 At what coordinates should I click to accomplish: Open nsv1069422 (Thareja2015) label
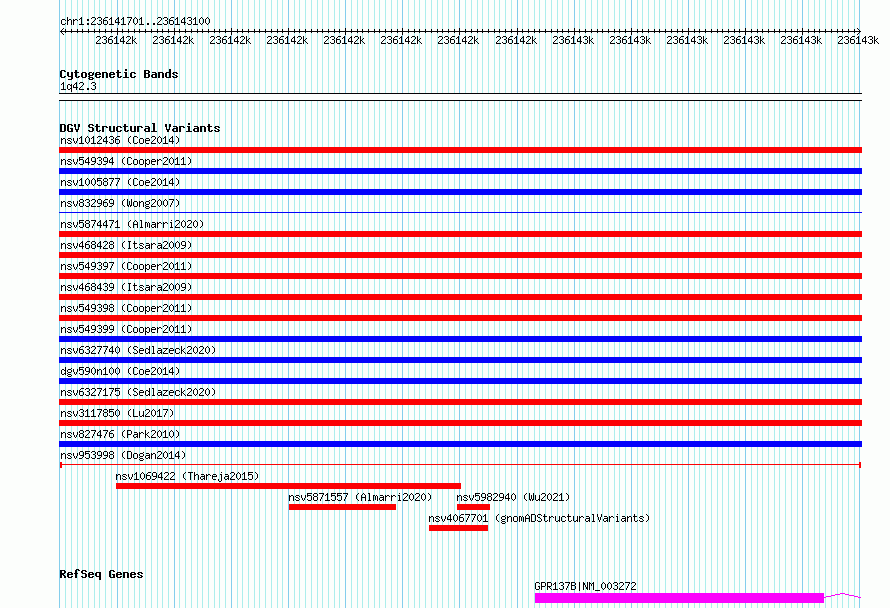tap(187, 476)
